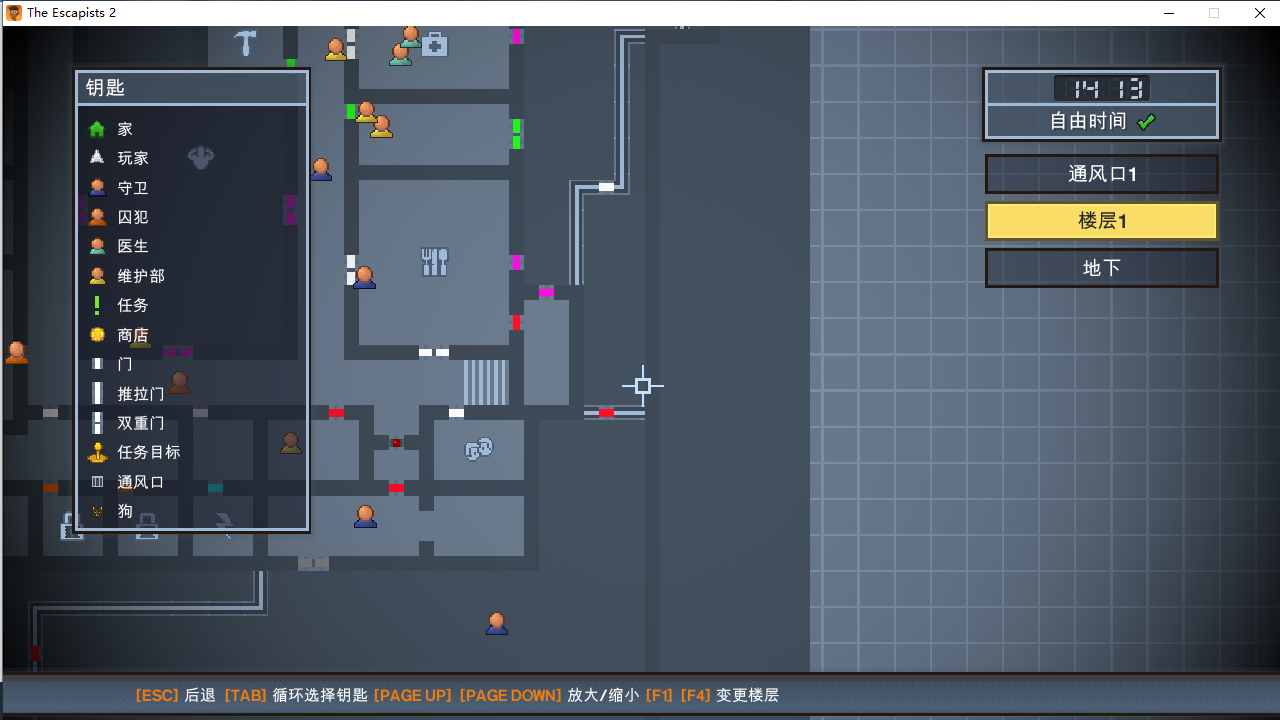This screenshot has height=720, width=1280.
Task: Click the 守卫 legend entry text
Action: 133,187
